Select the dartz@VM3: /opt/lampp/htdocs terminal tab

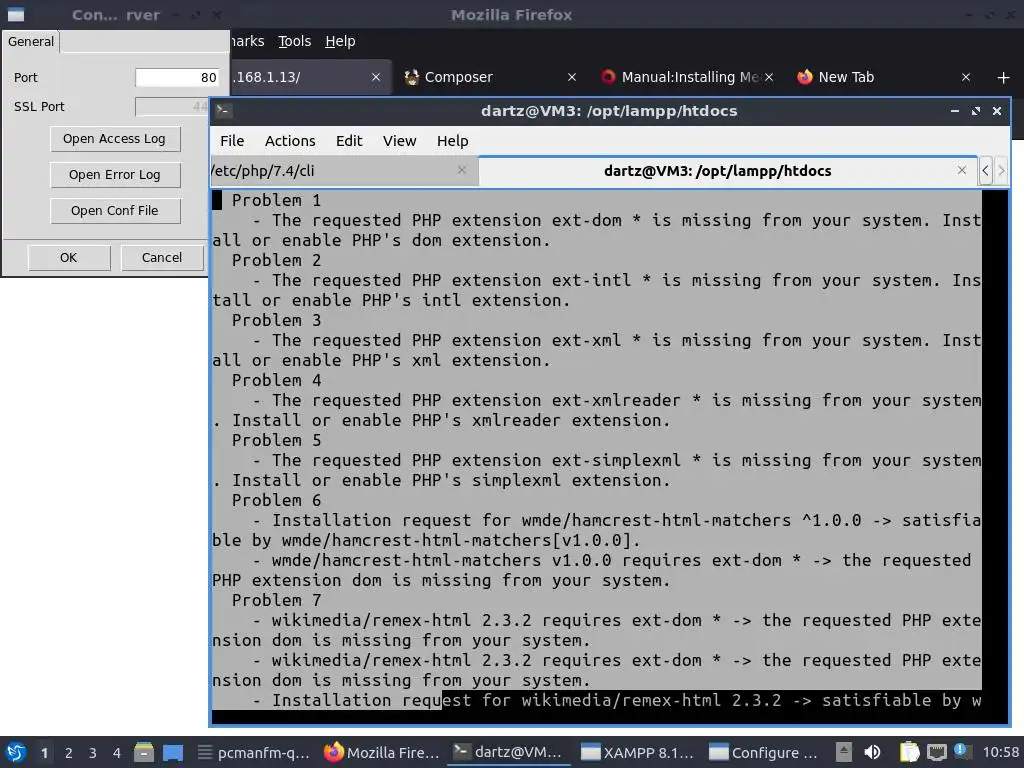coord(728,171)
